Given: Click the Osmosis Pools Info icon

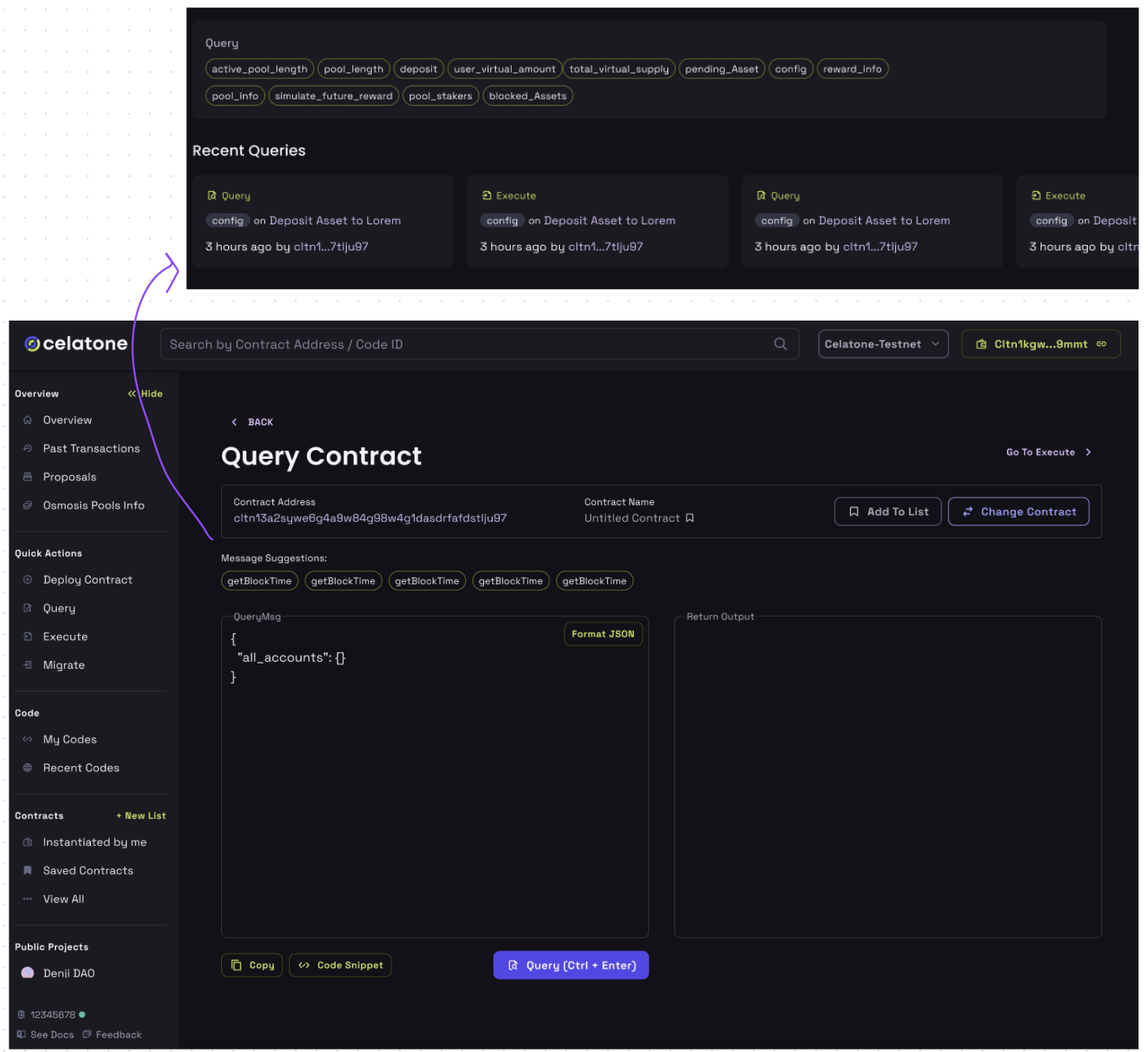Looking at the screenshot, I should [x=28, y=505].
